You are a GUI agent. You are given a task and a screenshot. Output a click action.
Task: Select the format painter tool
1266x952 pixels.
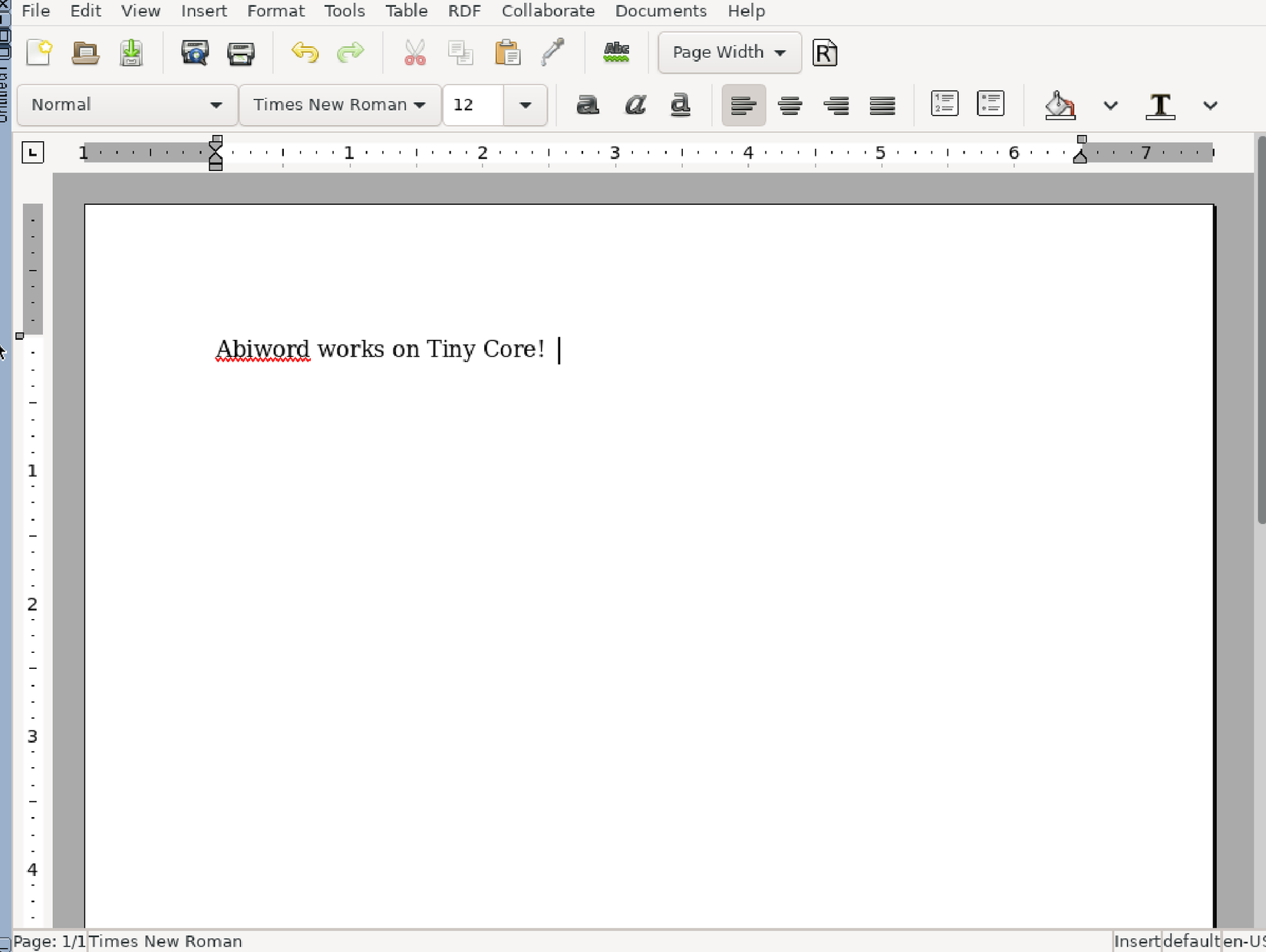(553, 53)
